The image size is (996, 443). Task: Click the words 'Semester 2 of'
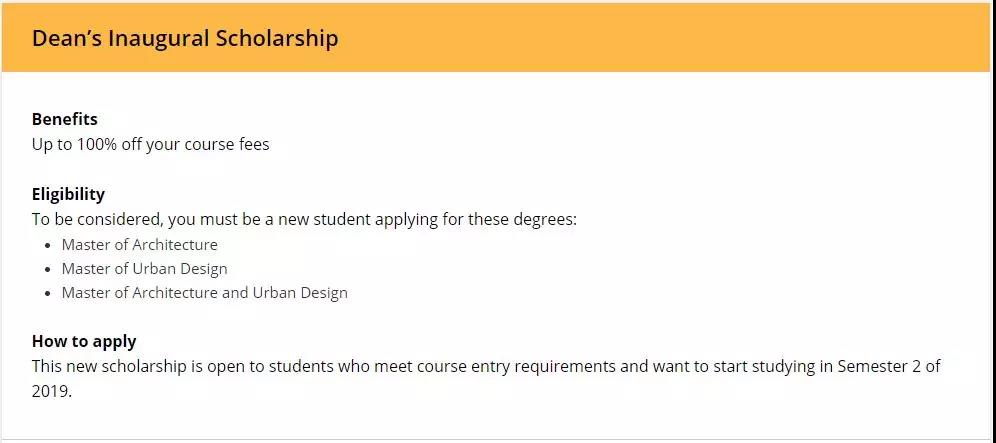coord(880,366)
